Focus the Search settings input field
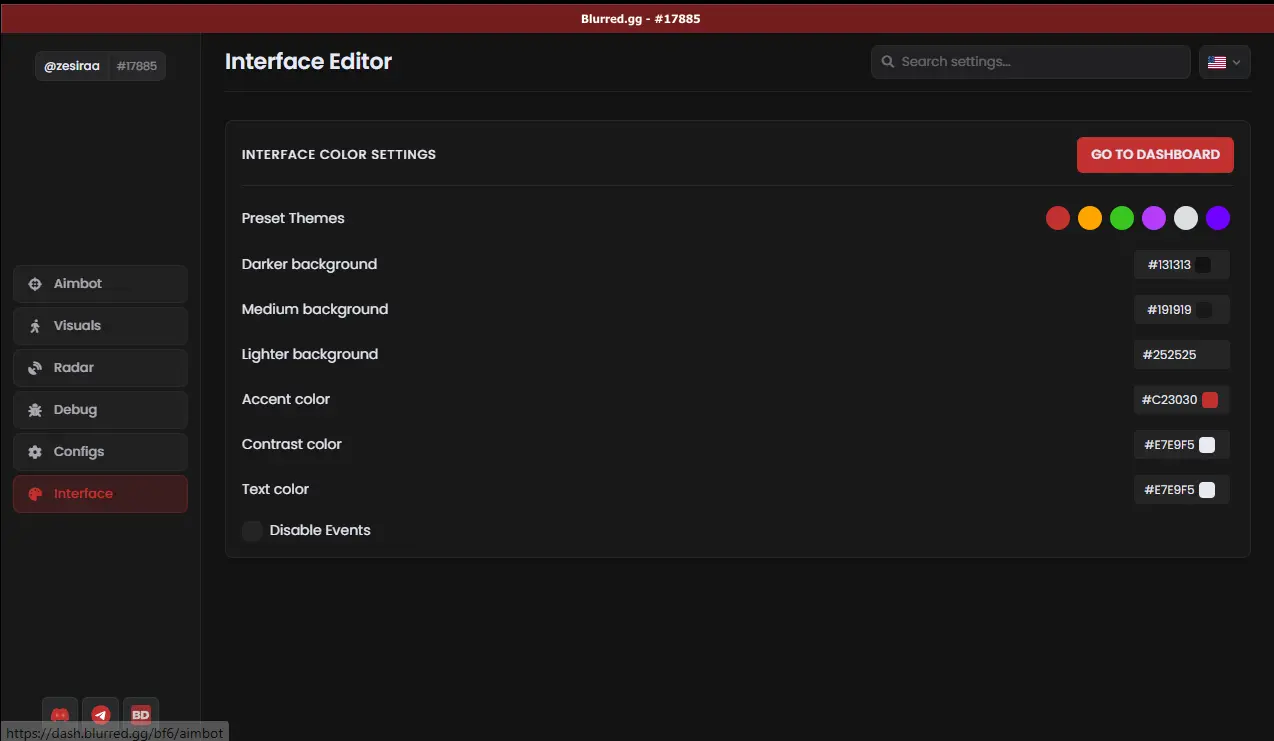The image size is (1274, 741). [x=1040, y=62]
